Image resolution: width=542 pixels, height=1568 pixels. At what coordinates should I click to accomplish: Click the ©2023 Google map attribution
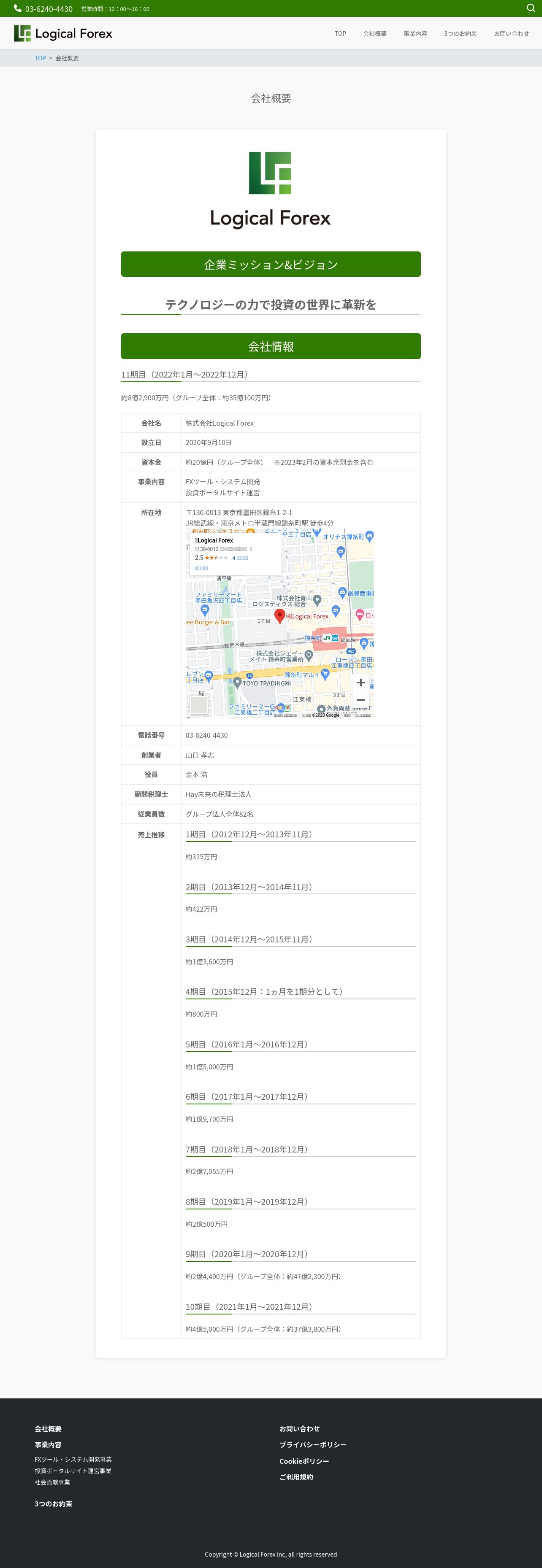326,715
